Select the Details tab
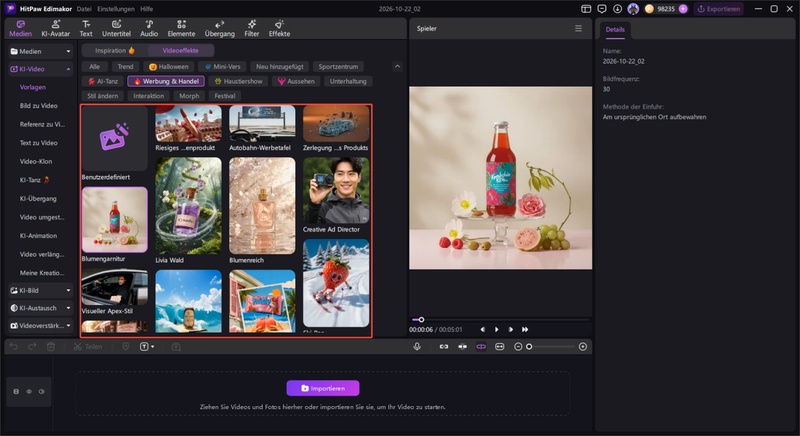Viewport: 800px width, 436px height. point(615,30)
